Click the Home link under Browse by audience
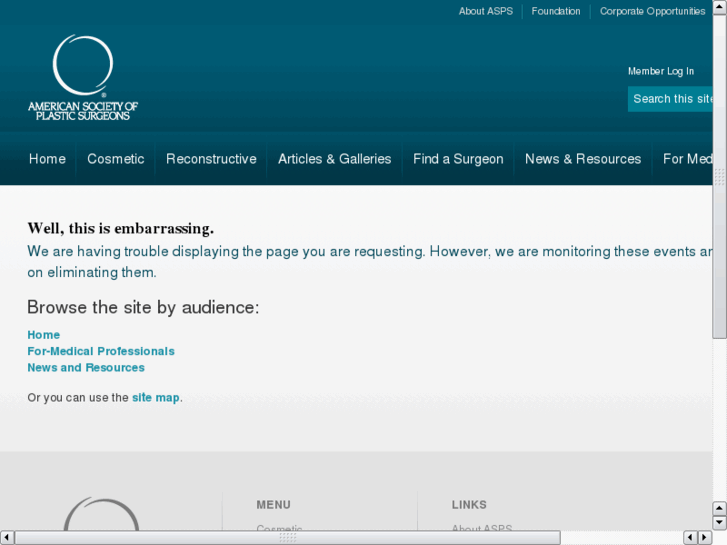The width and height of the screenshot is (727, 545). 44,335
